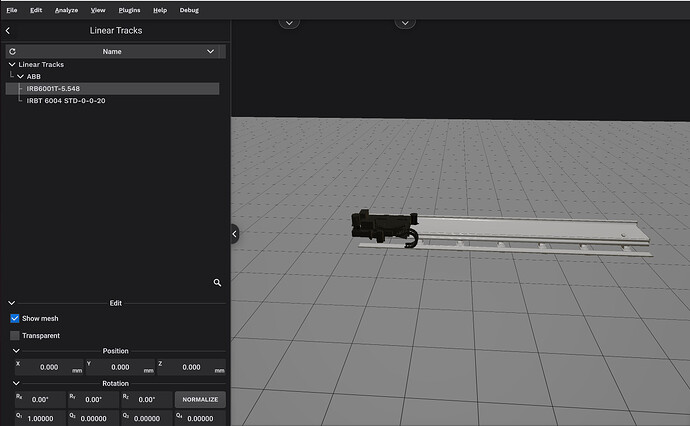Click the left chevron pull-down at viewport top
The height and width of the screenshot is (426, 690).
[289, 22]
